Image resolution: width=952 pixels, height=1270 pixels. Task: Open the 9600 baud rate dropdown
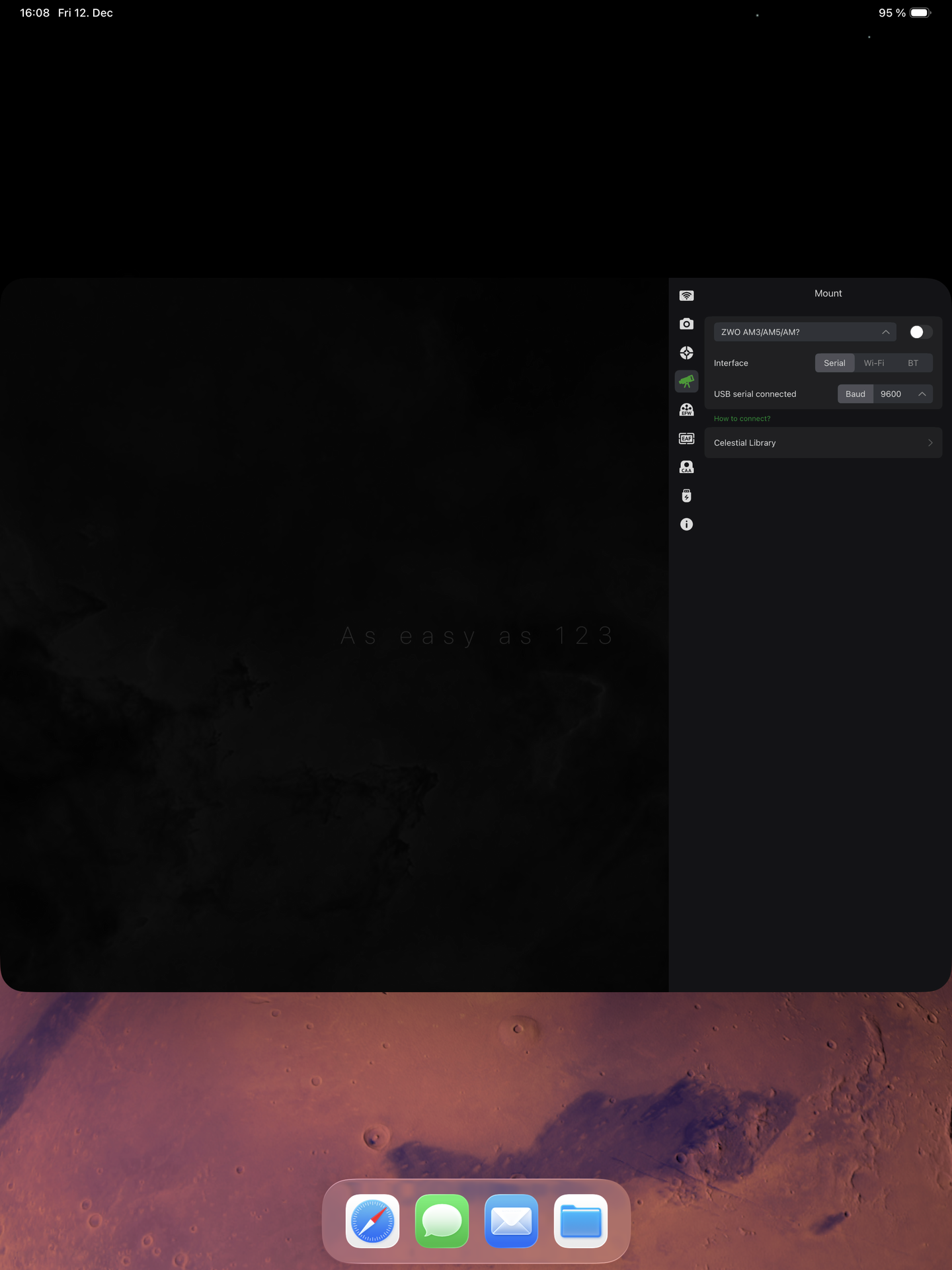coord(902,394)
